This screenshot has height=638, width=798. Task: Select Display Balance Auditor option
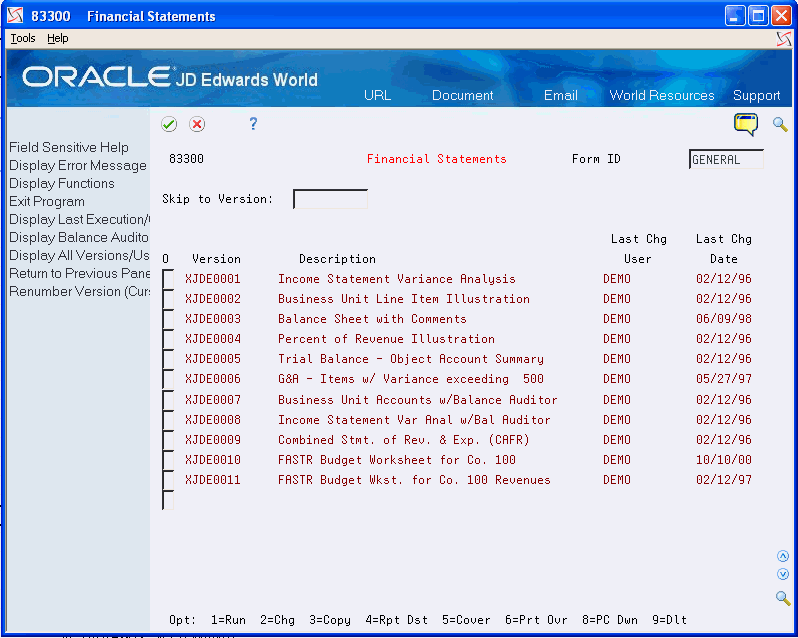click(x=79, y=238)
